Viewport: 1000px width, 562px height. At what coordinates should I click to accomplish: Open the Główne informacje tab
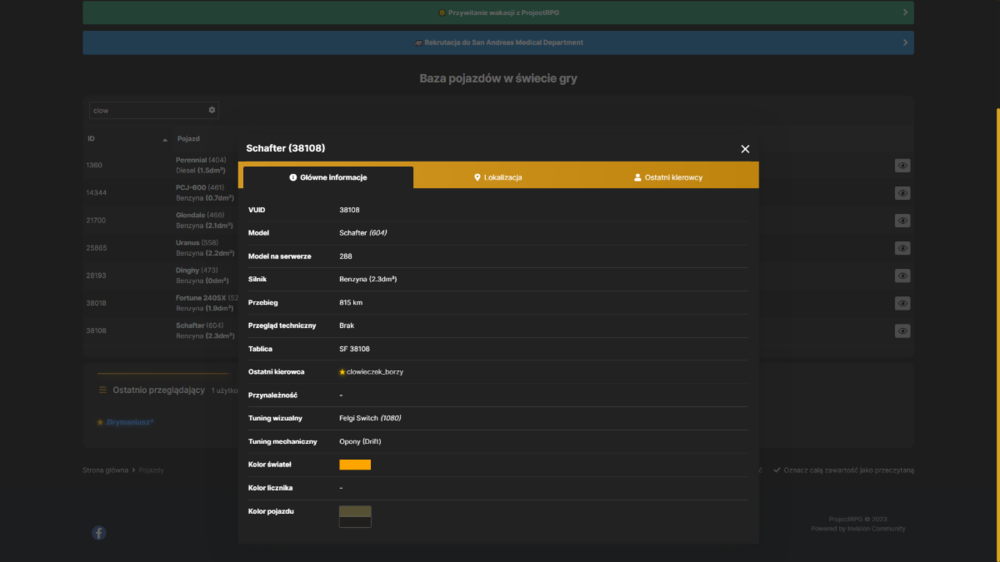(328, 177)
